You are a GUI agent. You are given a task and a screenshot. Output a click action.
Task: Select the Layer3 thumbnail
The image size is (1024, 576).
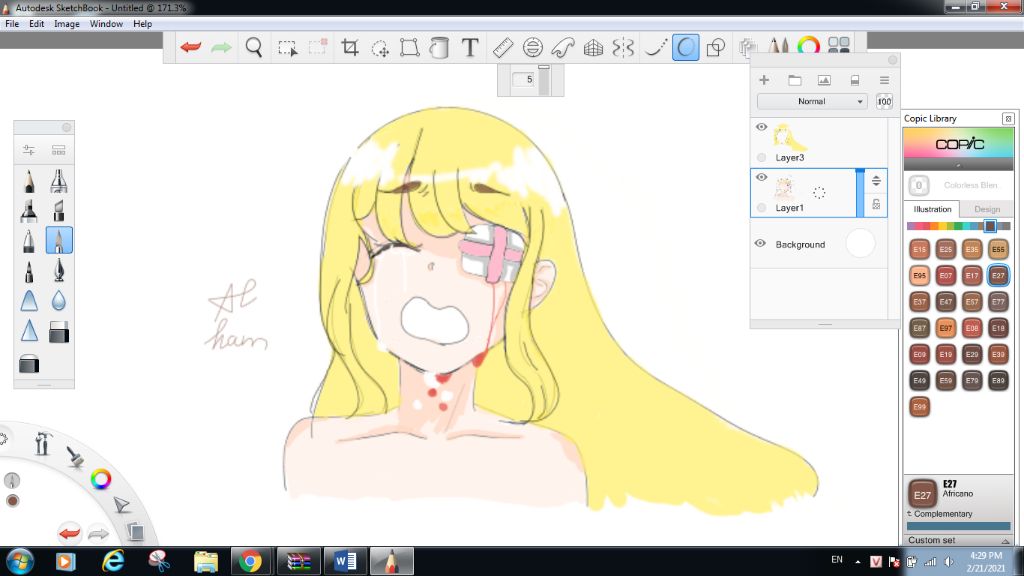coord(789,137)
